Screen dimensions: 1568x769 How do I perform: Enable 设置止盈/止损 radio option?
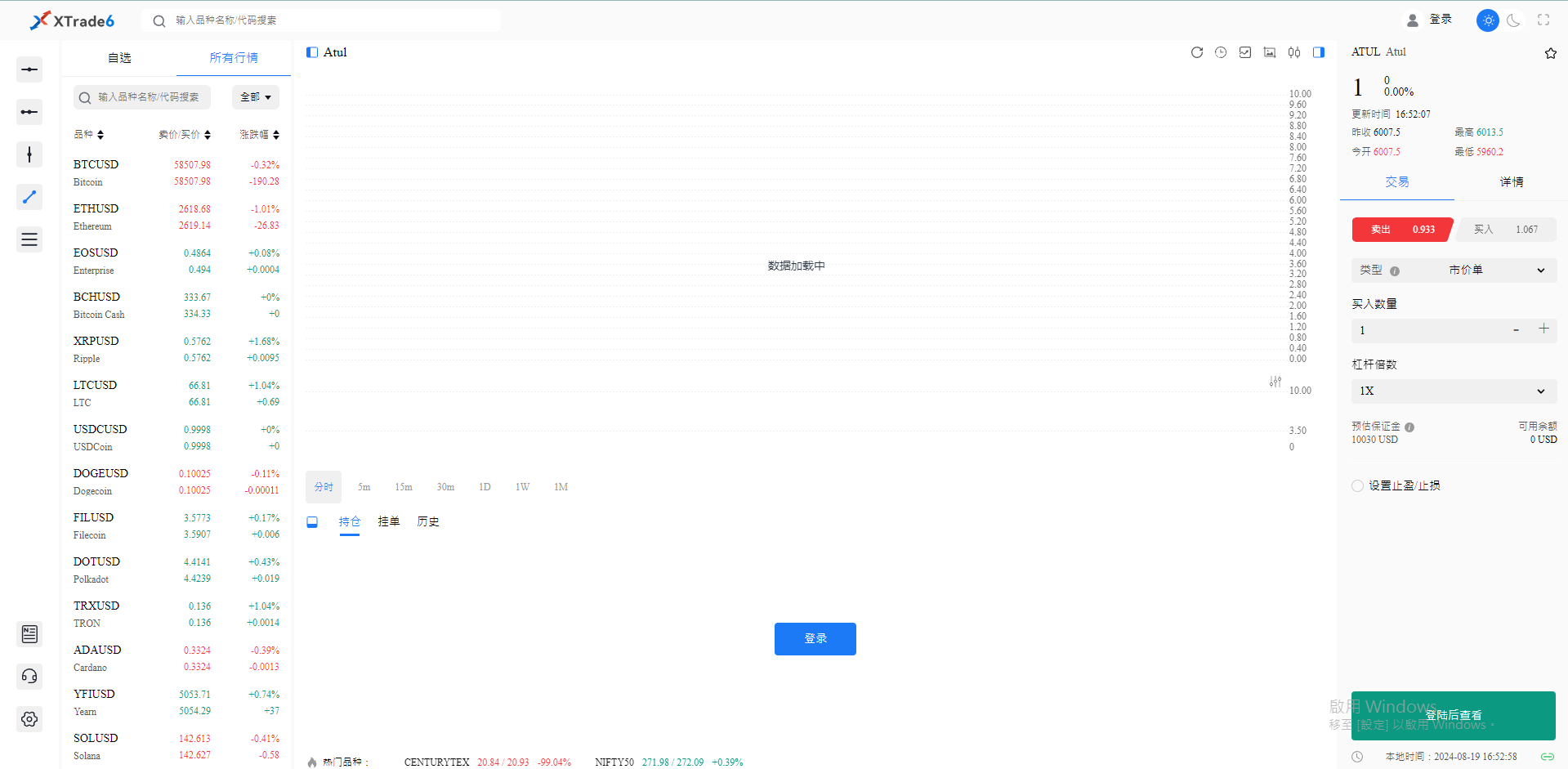click(x=1356, y=485)
